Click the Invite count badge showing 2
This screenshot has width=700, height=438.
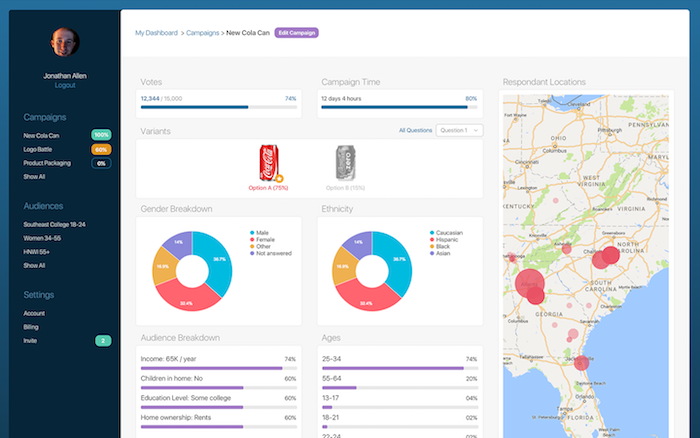102,341
